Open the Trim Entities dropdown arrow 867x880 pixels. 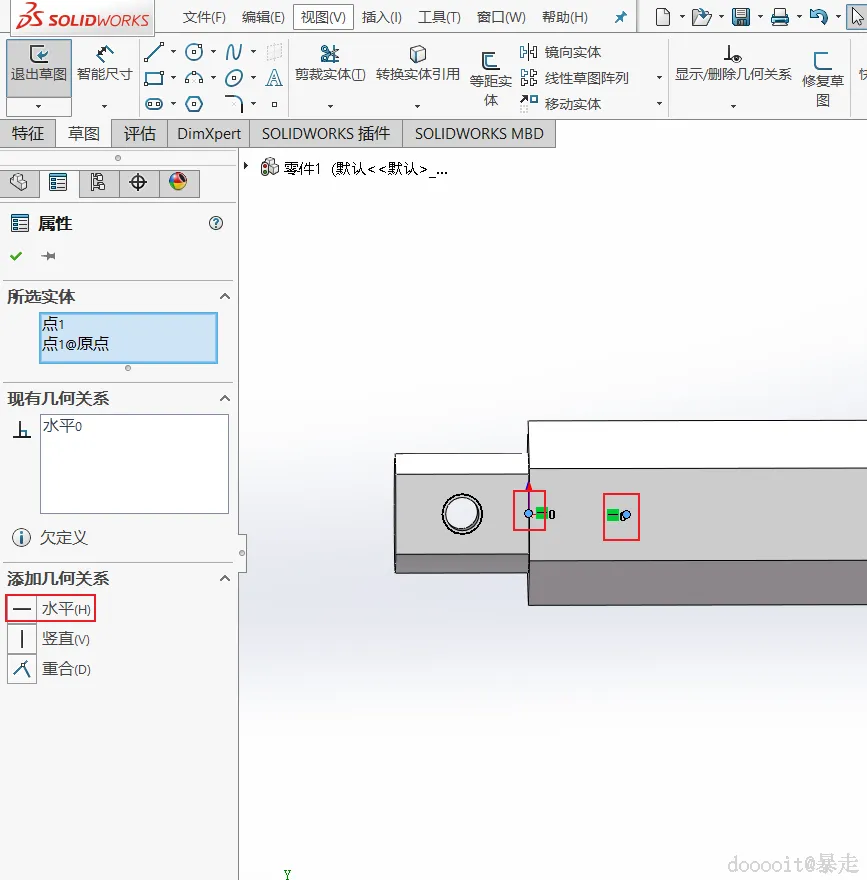[x=331, y=106]
